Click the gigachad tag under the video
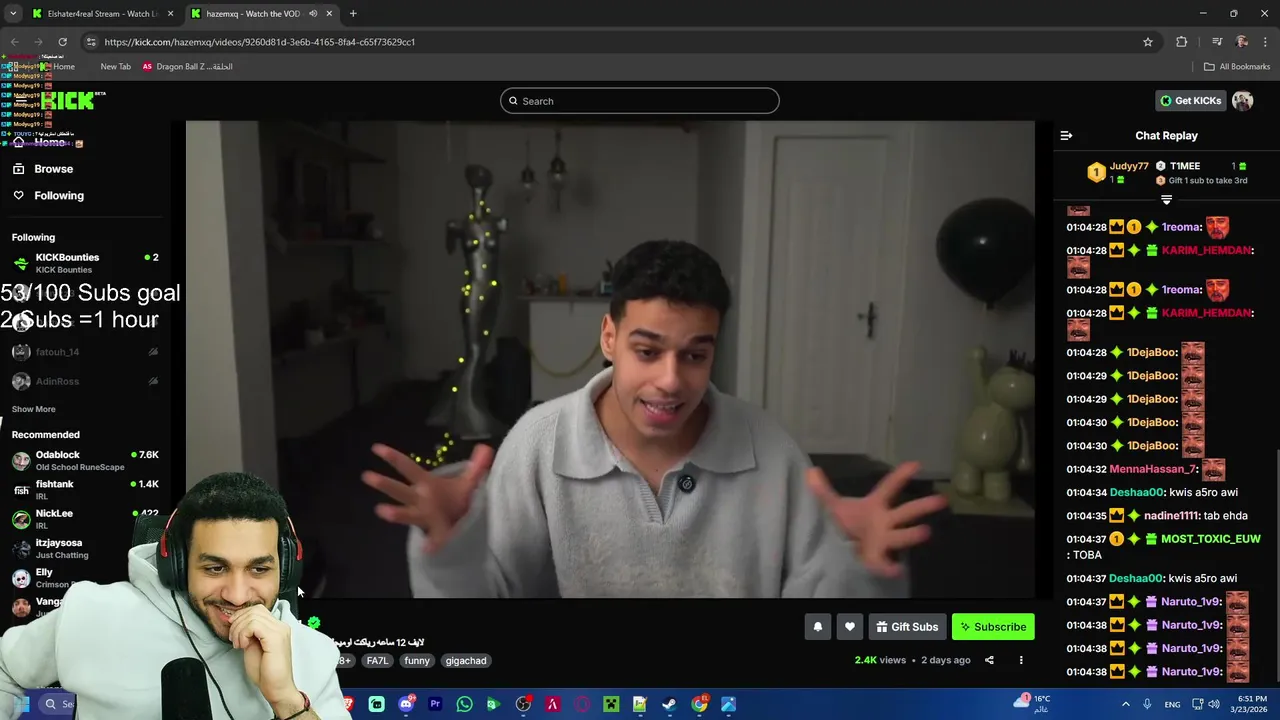This screenshot has height=720, width=1280. (x=466, y=660)
